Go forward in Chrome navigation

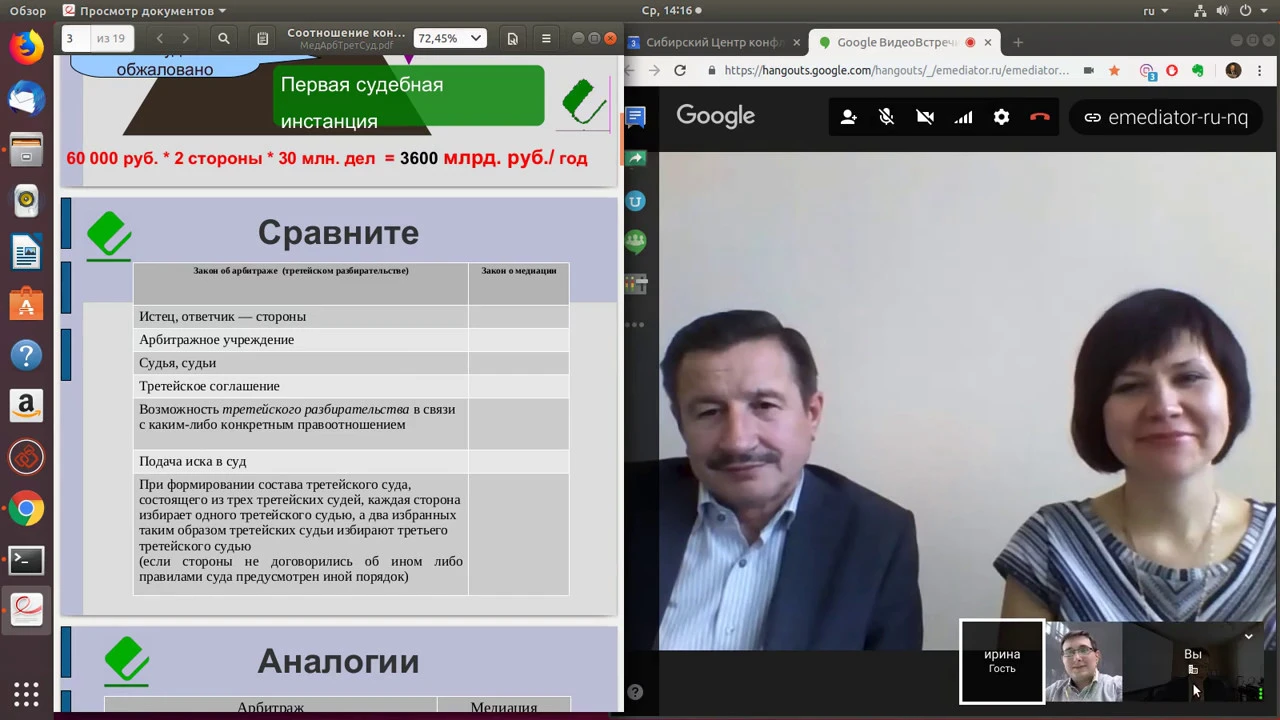click(653, 70)
